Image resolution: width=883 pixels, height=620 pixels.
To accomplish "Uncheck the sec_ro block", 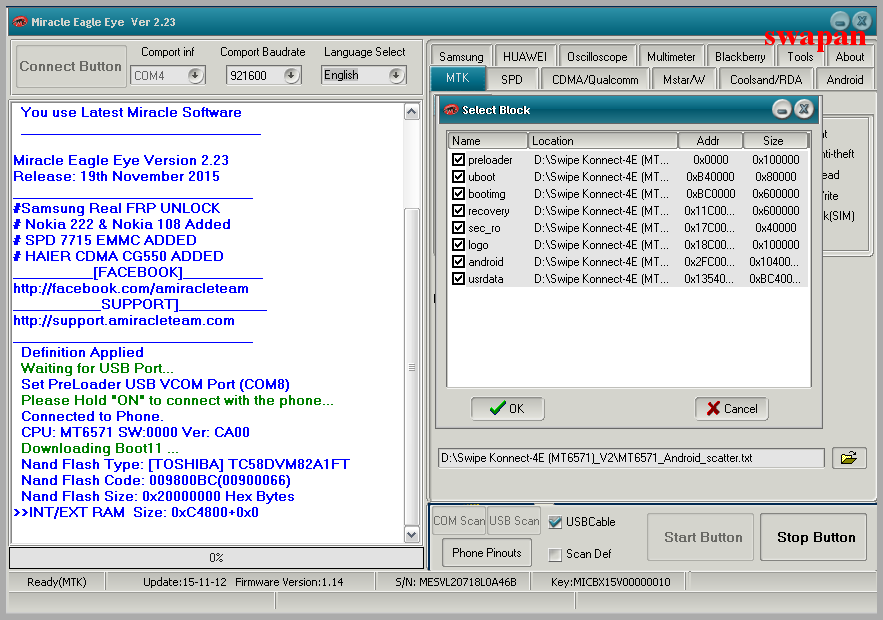I will click(458, 228).
